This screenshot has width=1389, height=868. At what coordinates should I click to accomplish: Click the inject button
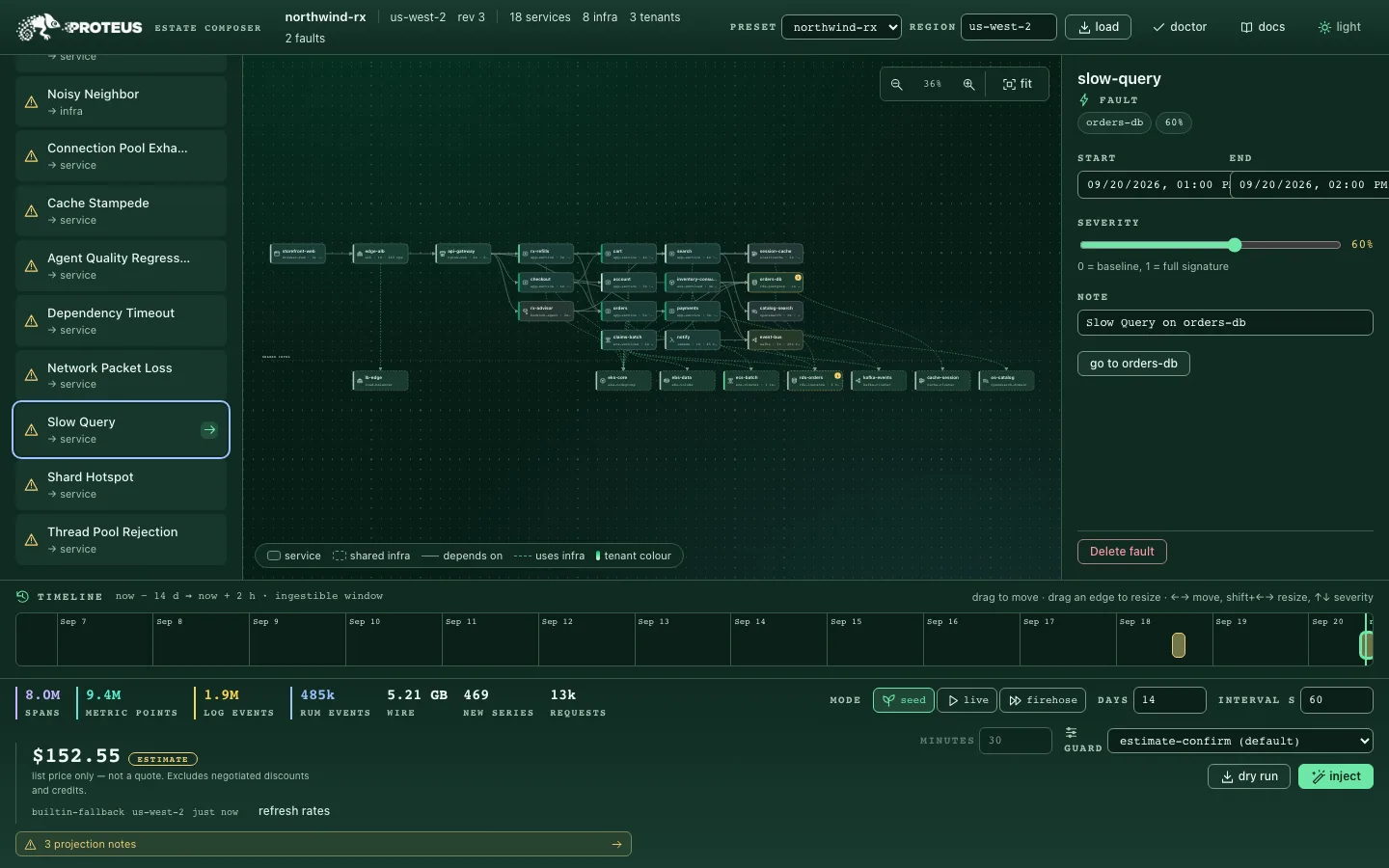click(1336, 776)
